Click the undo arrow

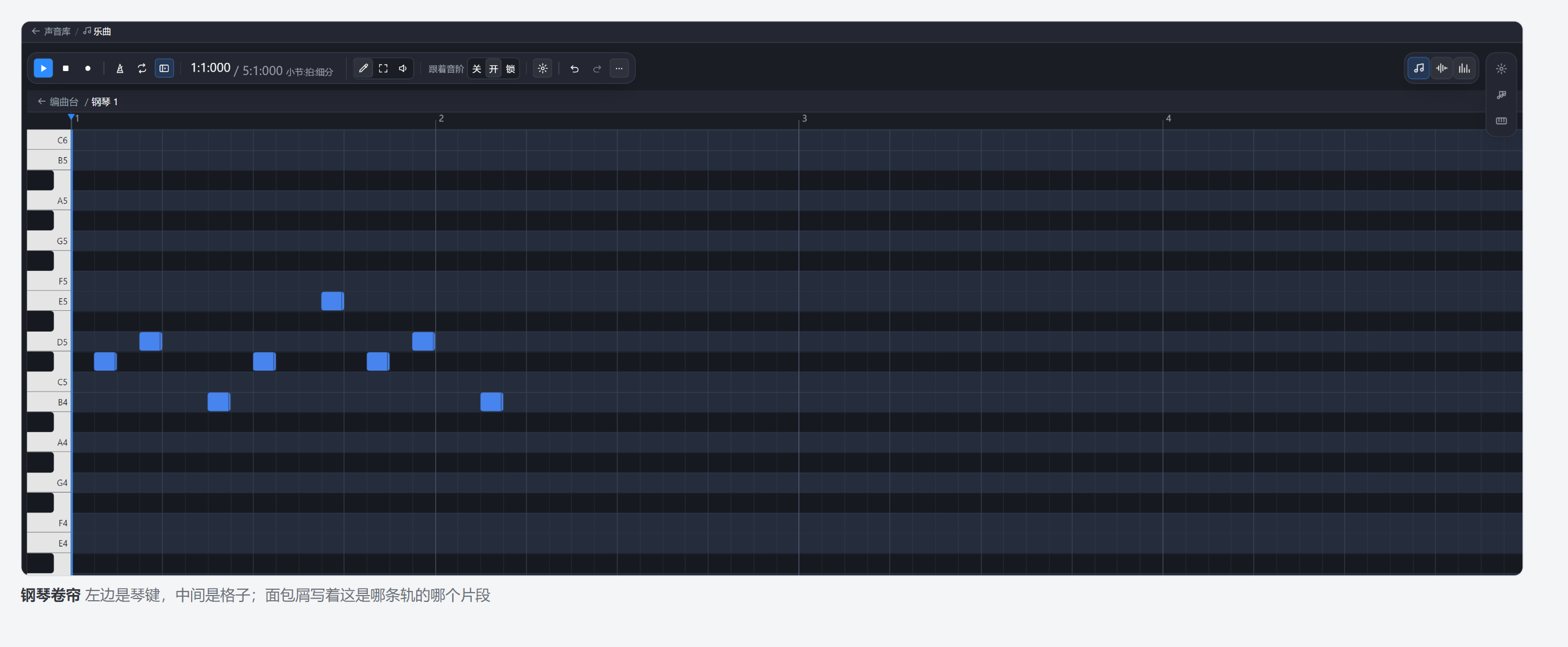tap(574, 68)
